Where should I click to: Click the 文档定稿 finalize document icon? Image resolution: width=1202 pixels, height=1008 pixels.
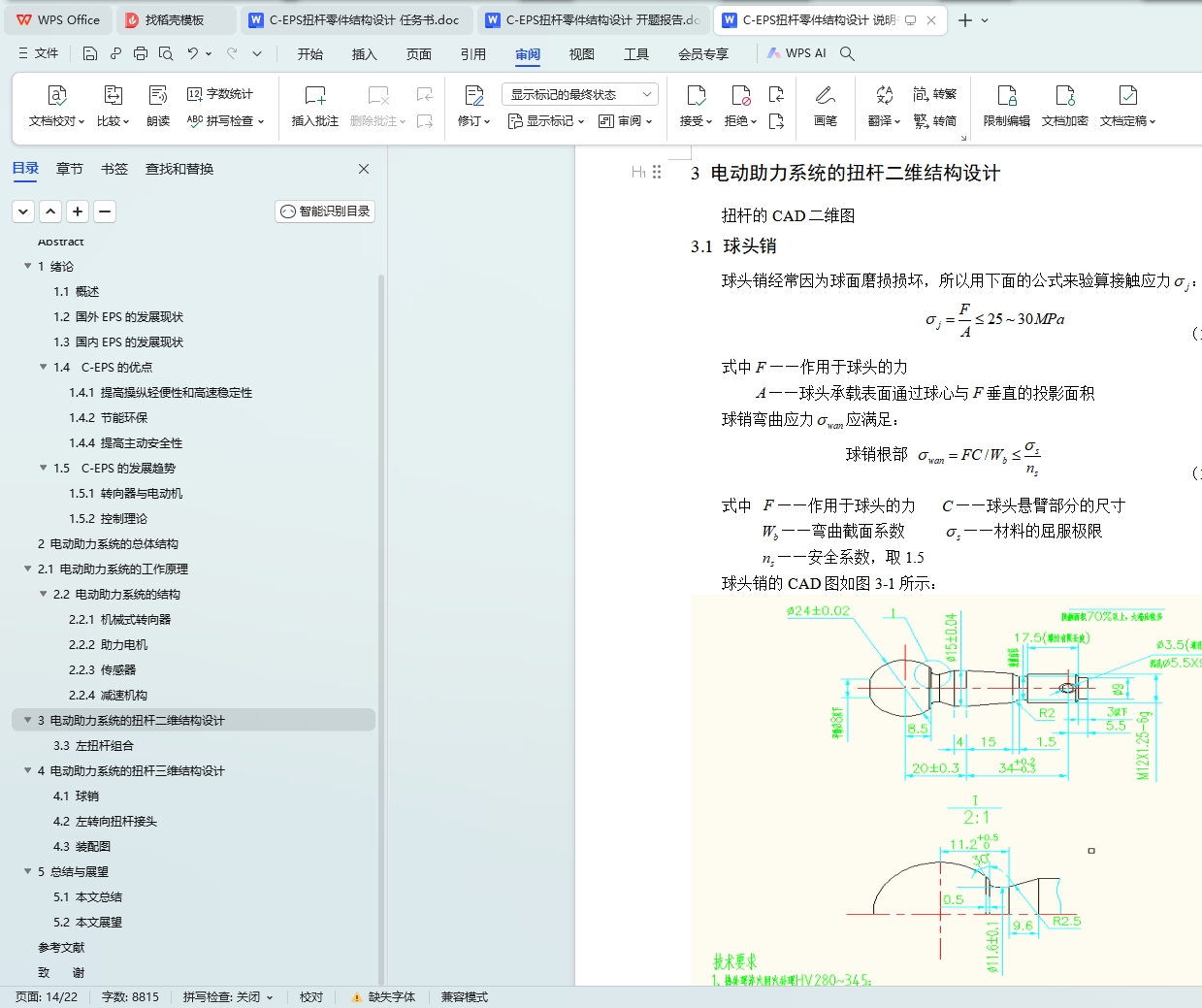click(x=1127, y=96)
